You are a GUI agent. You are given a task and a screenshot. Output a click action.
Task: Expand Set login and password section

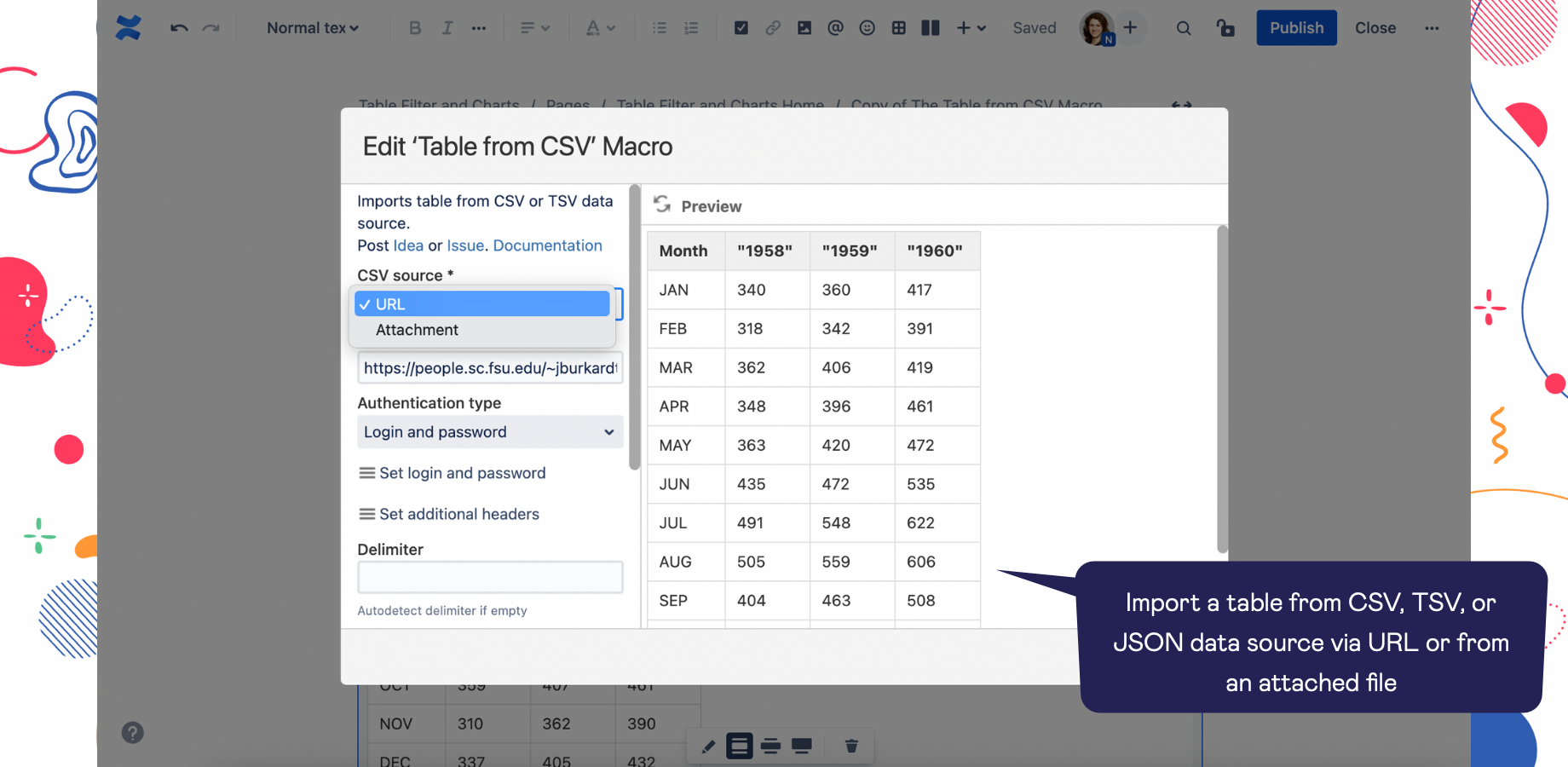[452, 473]
